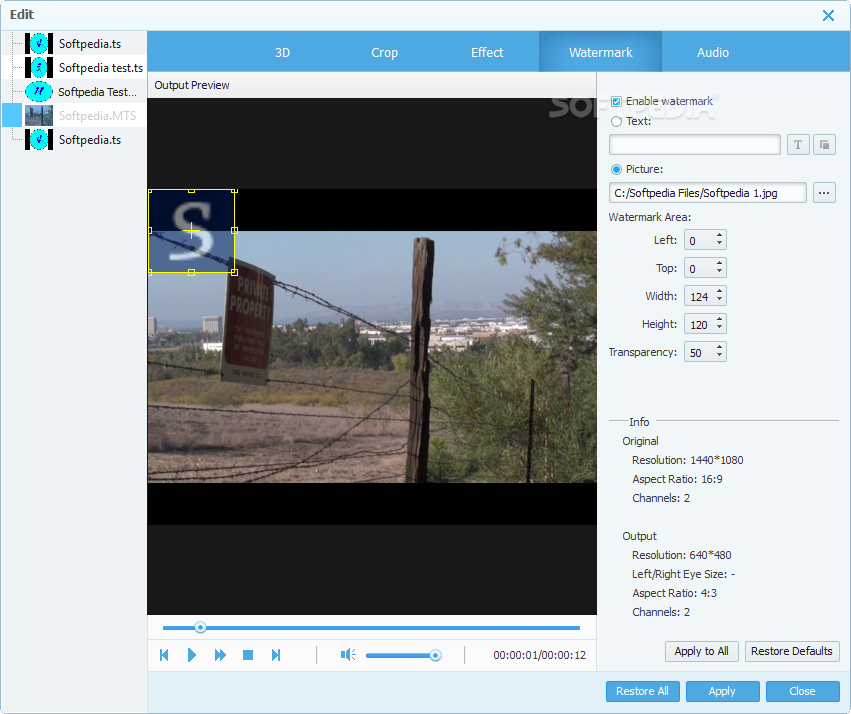
Task: Click Restore Defaults button
Action: [792, 651]
